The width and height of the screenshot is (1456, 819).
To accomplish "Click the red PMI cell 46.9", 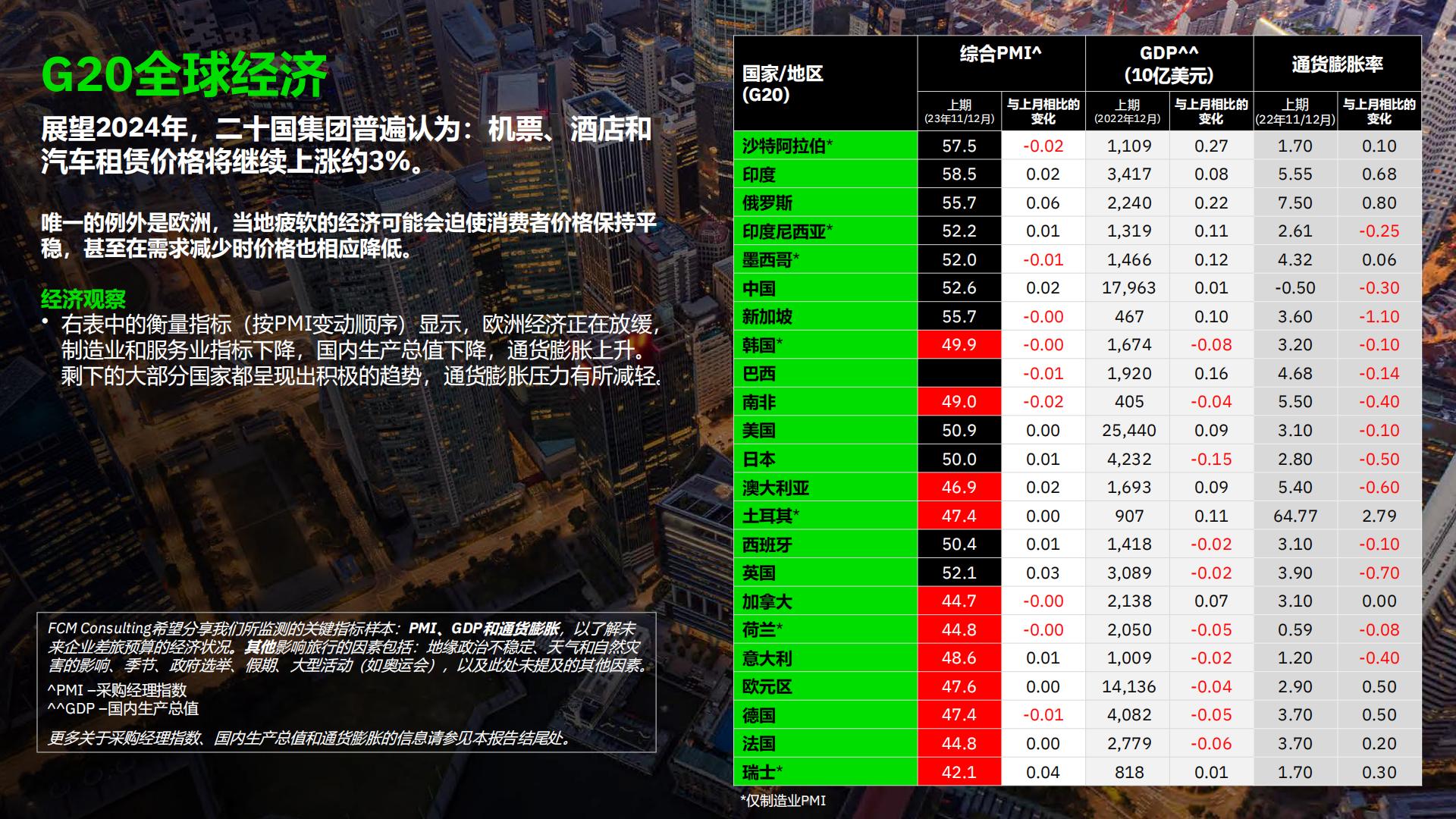I will click(959, 487).
